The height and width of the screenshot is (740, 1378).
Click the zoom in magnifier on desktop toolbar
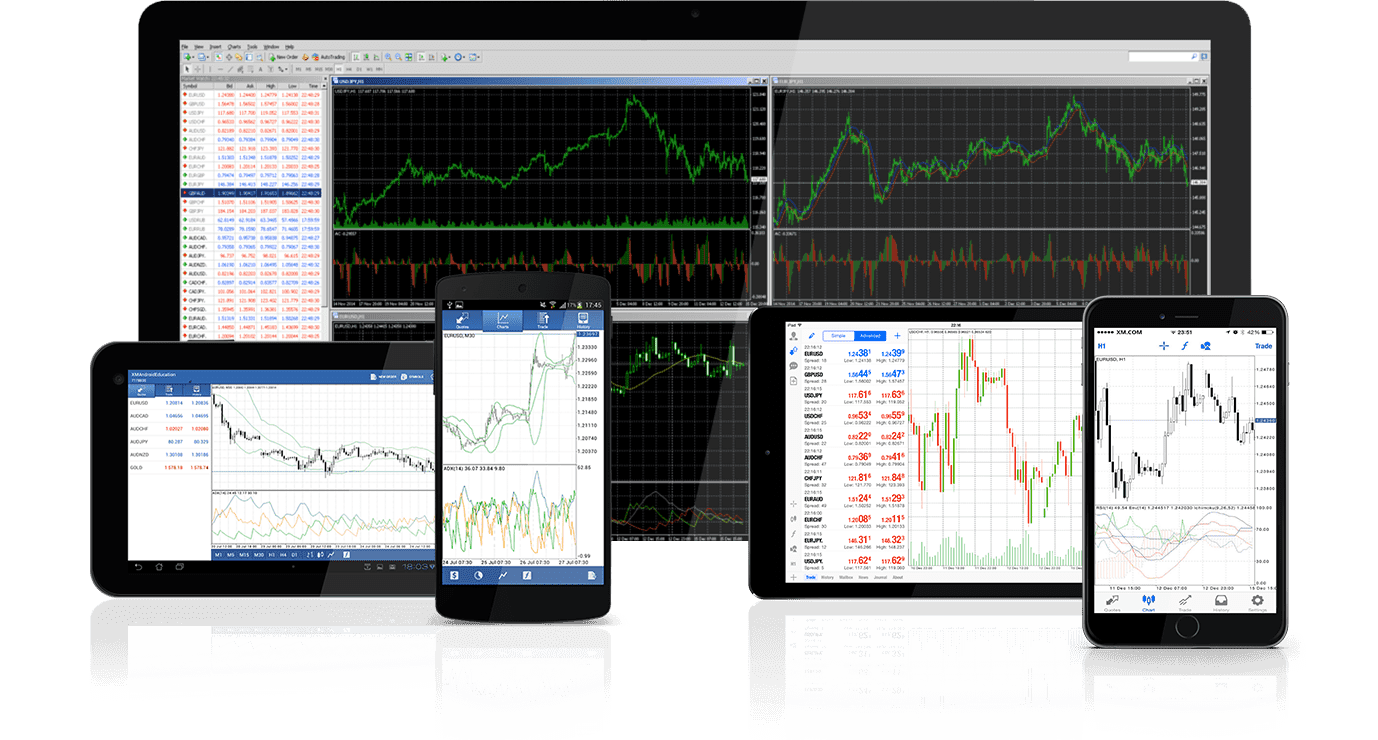[x=388, y=57]
